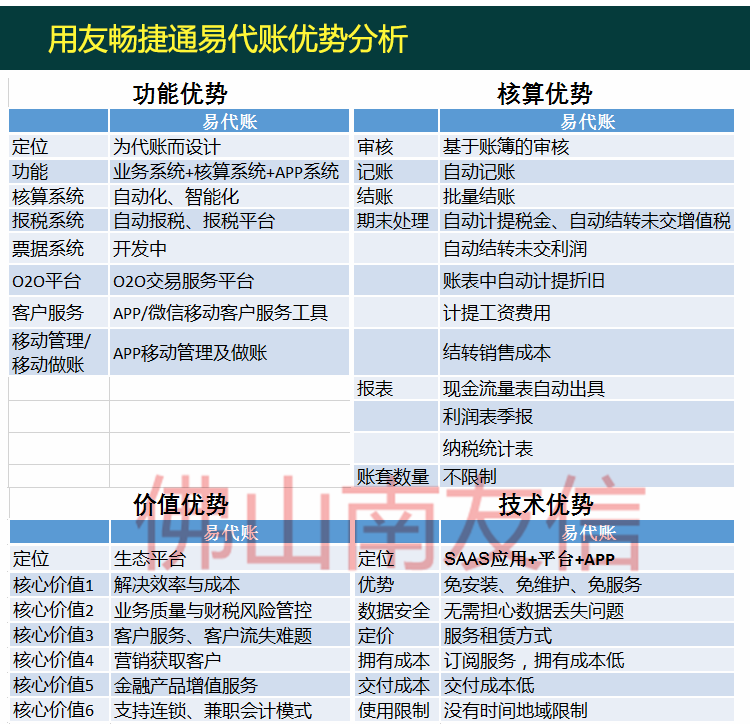Click the "APP/微信移动客户服务工具" cell
The height and width of the screenshot is (724, 750).
click(229, 313)
